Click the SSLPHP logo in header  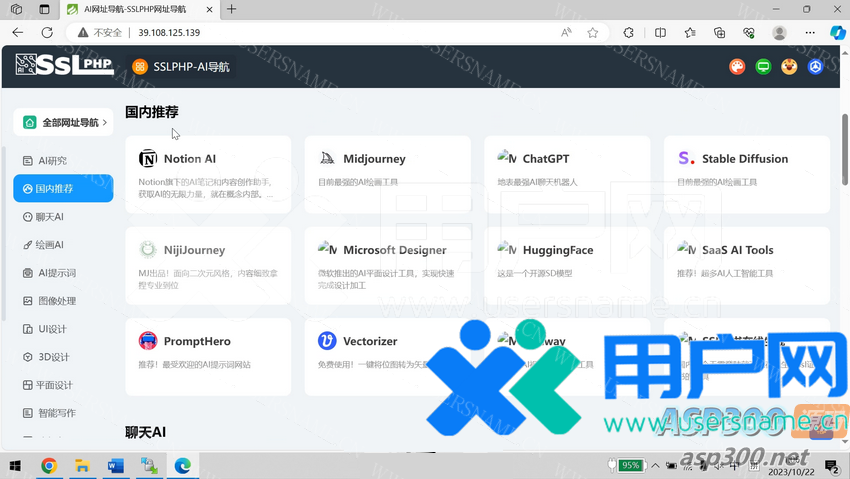[65, 65]
